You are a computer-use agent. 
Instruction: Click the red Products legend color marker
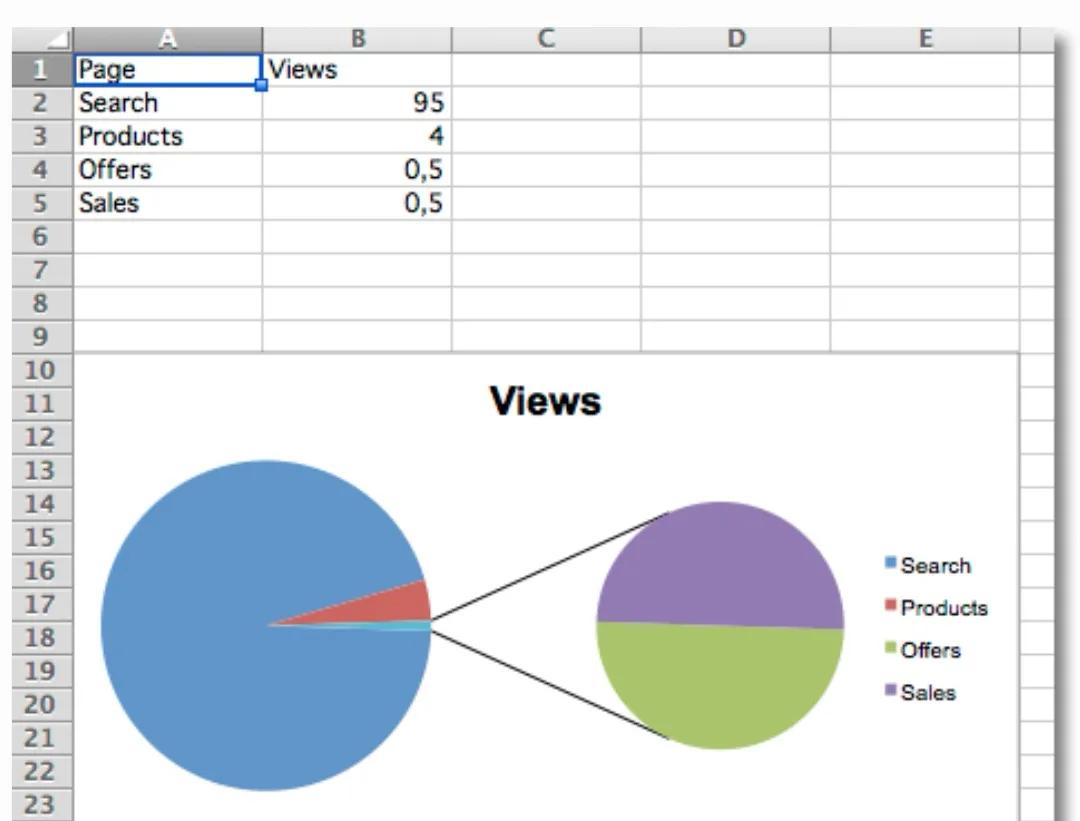(x=891, y=605)
